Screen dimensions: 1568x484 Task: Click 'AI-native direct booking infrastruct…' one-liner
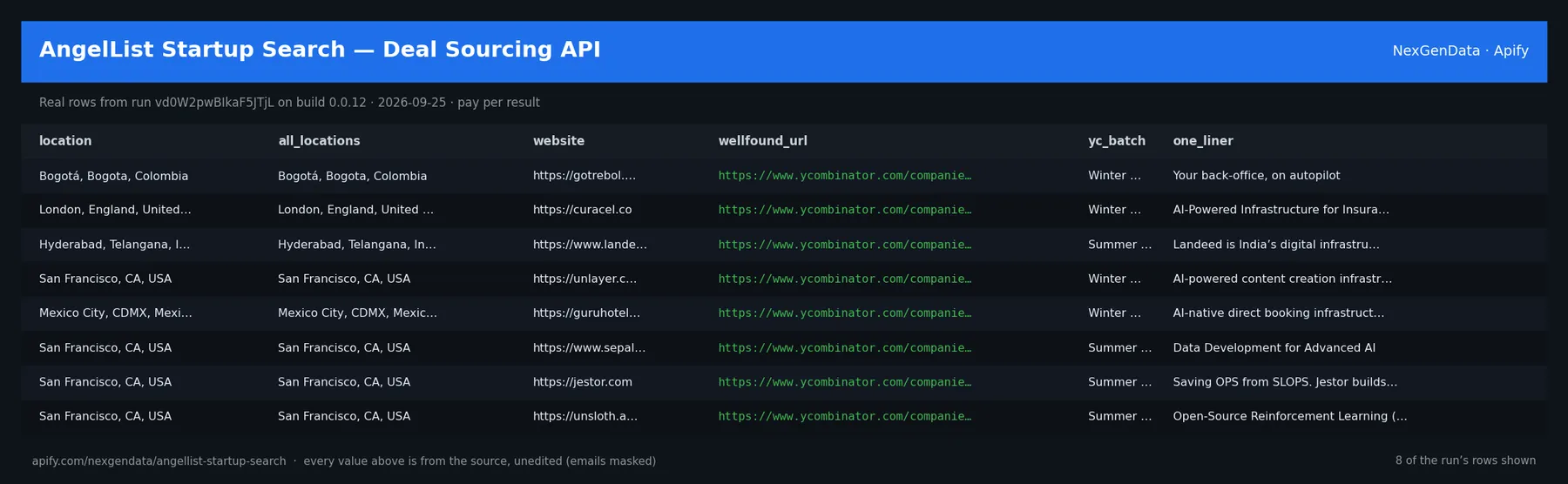[1278, 313]
